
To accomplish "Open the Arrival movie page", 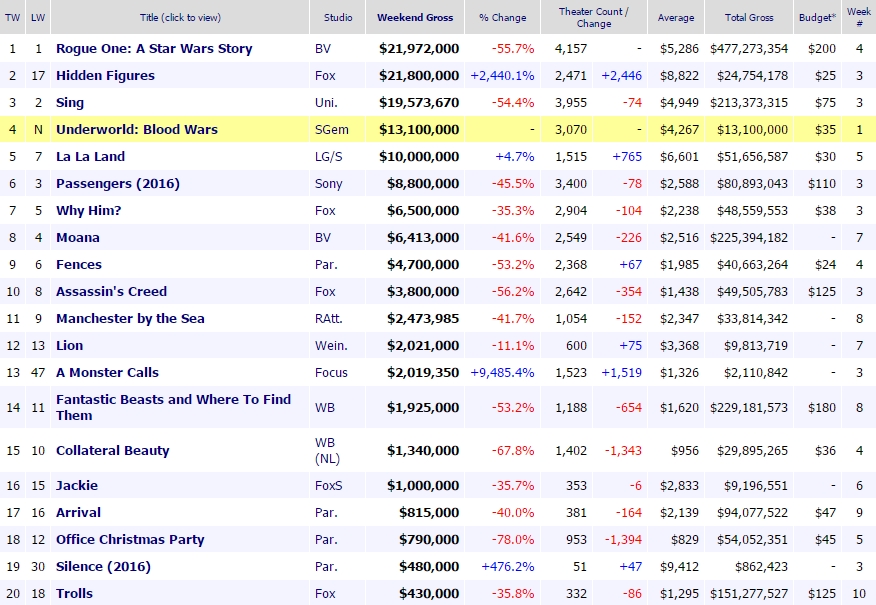I will pyautogui.click(x=78, y=513).
